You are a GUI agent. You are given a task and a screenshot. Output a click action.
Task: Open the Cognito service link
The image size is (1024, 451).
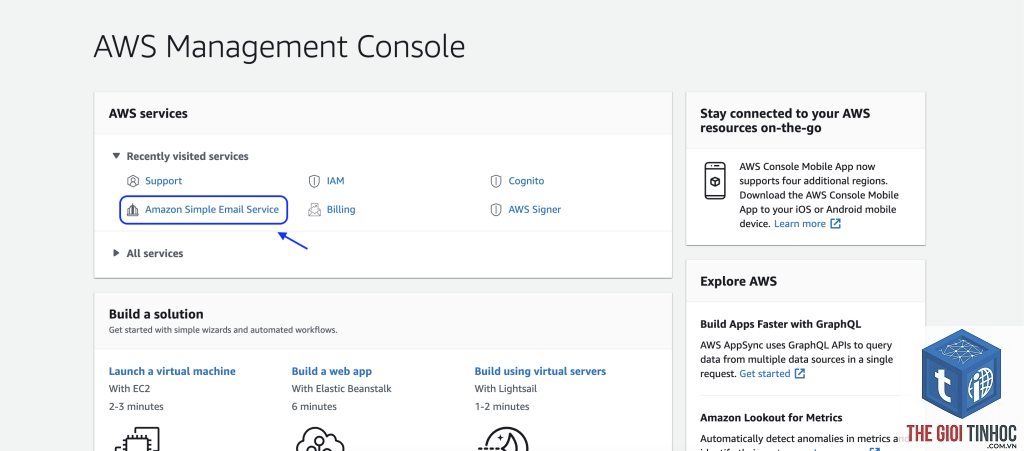coord(526,181)
